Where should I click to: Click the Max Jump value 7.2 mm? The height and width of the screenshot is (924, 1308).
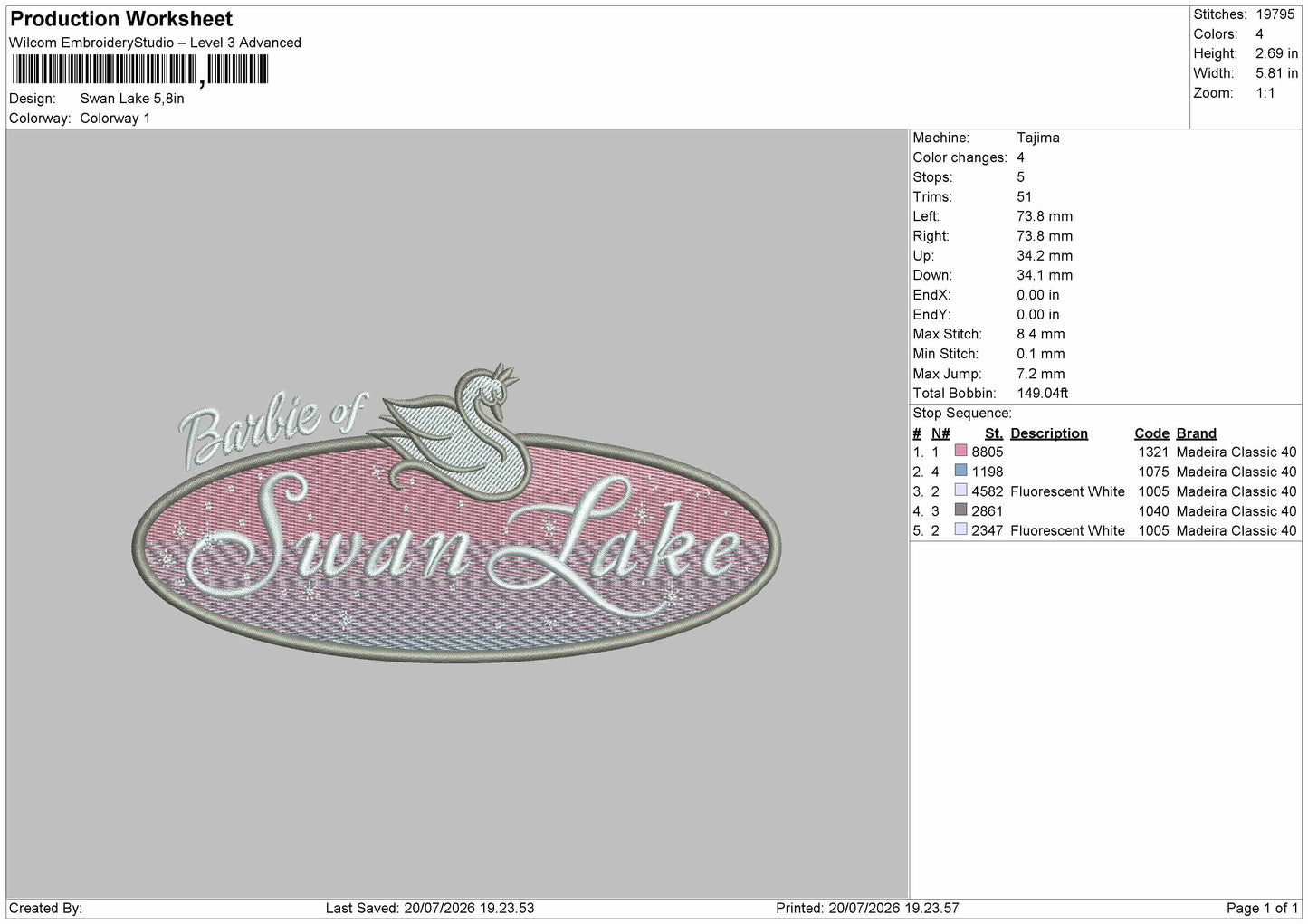[x=1041, y=374]
